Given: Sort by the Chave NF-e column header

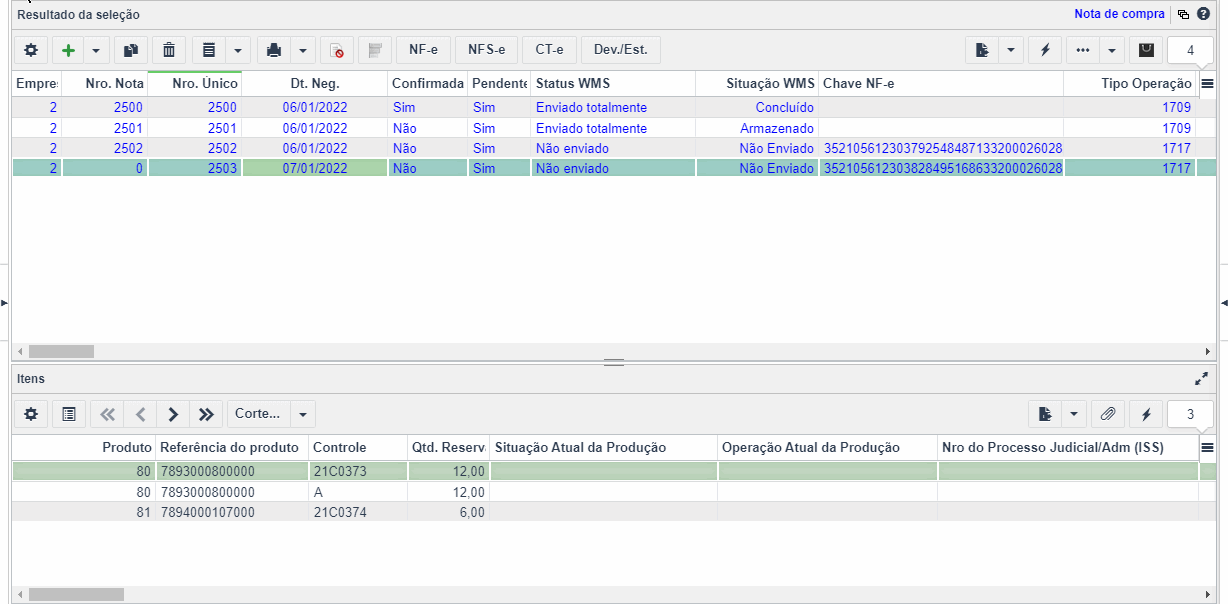Looking at the screenshot, I should coord(941,84).
